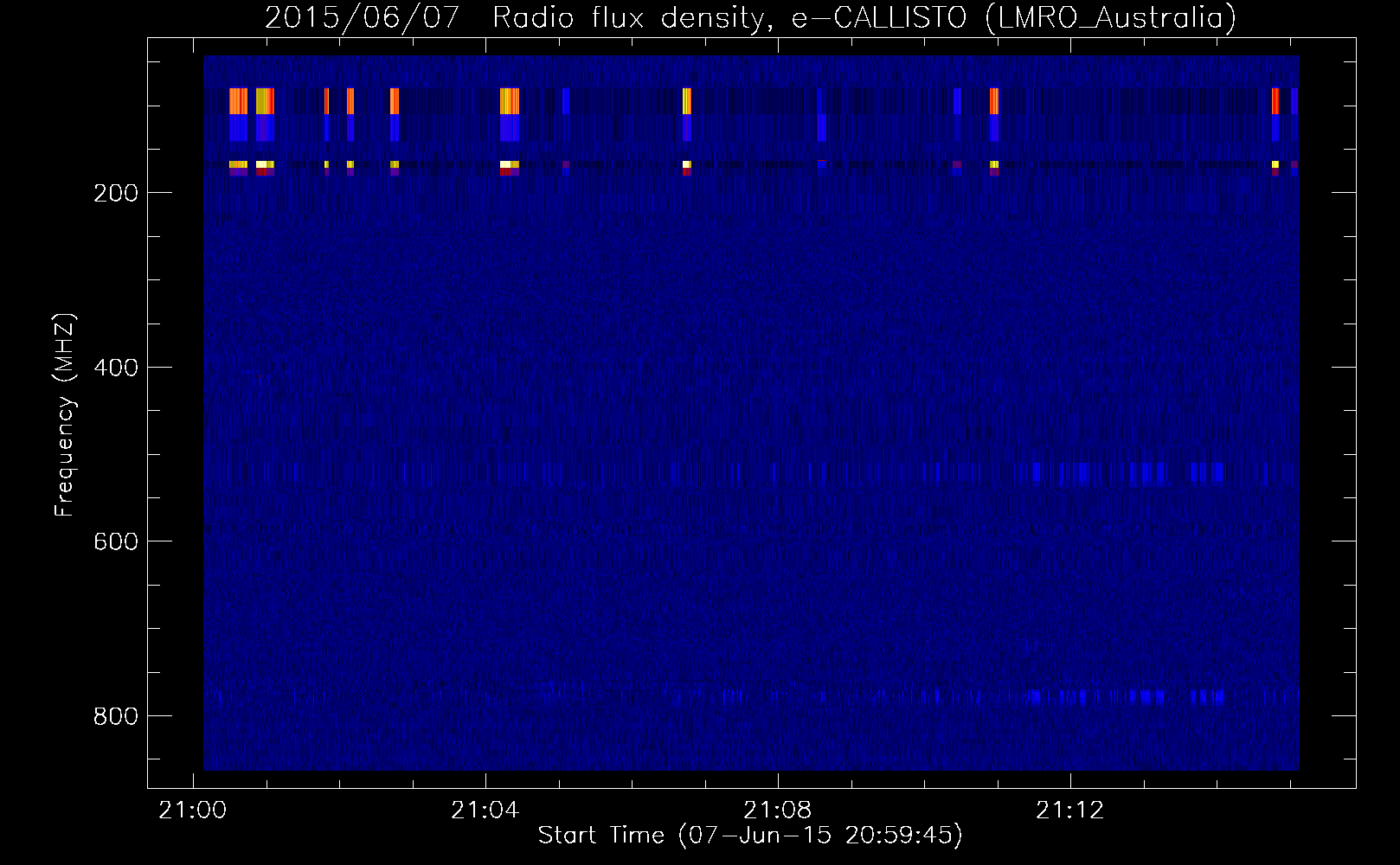Screen dimensions: 1400x865
Task: Click the plot title '2015/06/07 Radio flux density'
Action: pos(750,17)
